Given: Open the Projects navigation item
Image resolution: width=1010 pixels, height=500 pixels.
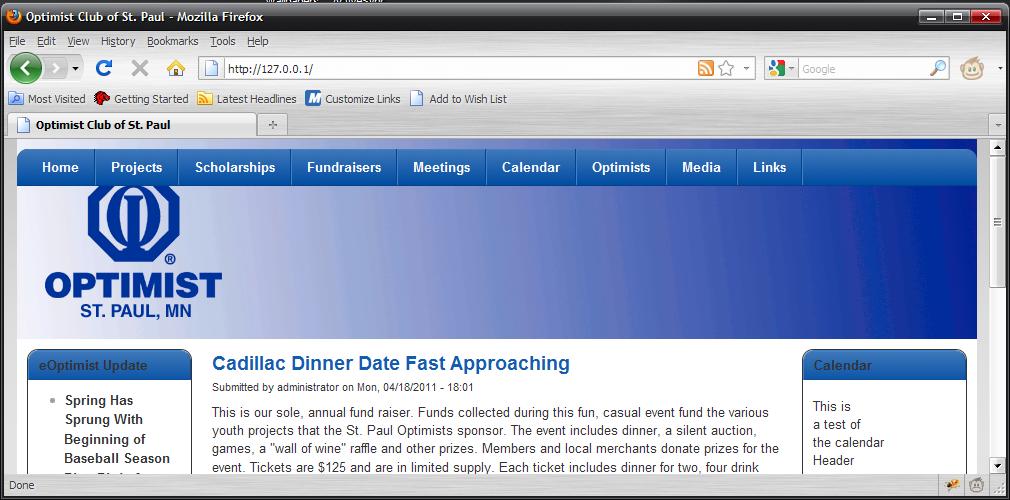Looking at the screenshot, I should (x=137, y=168).
